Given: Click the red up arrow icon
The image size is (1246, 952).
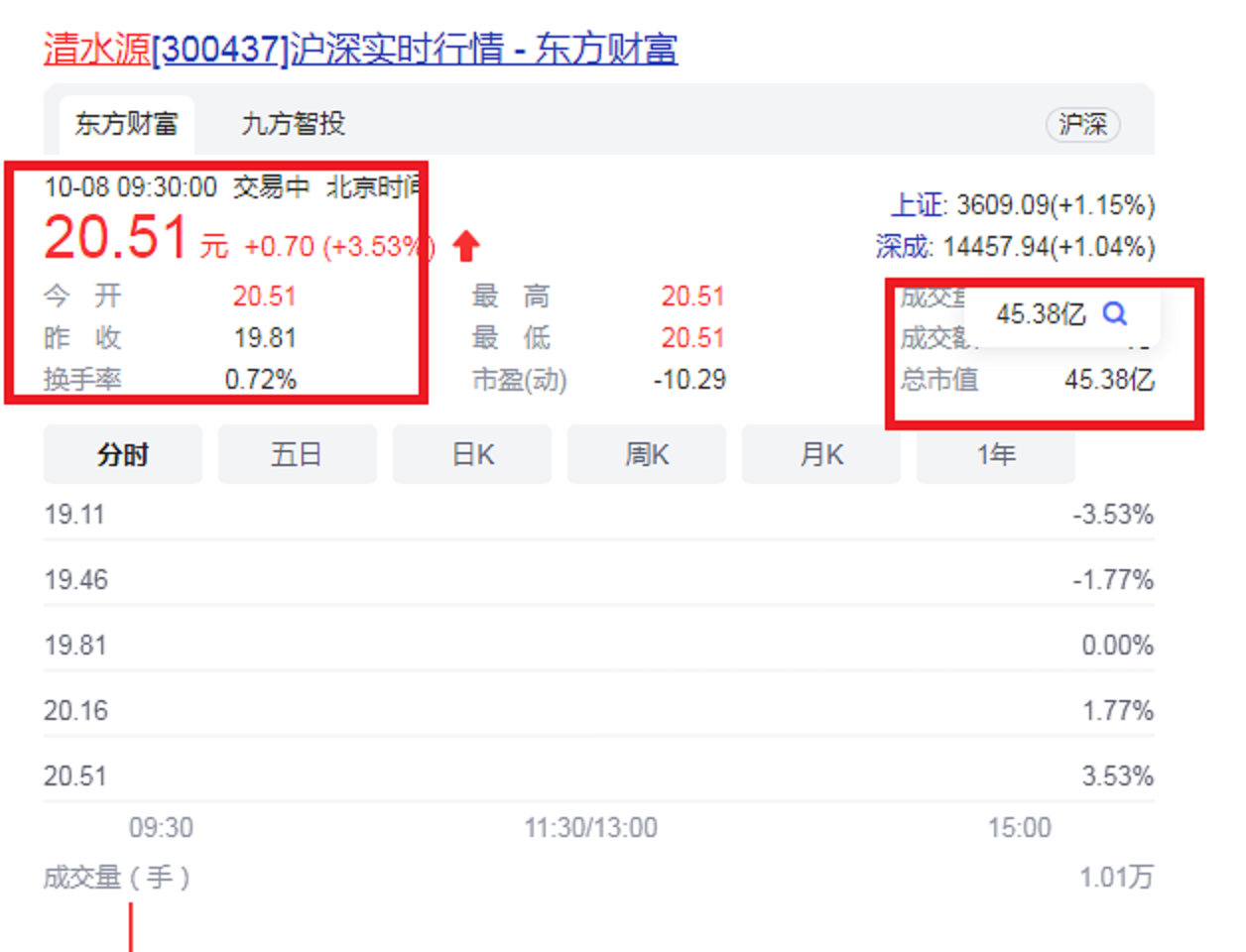Looking at the screenshot, I should pos(466,245).
